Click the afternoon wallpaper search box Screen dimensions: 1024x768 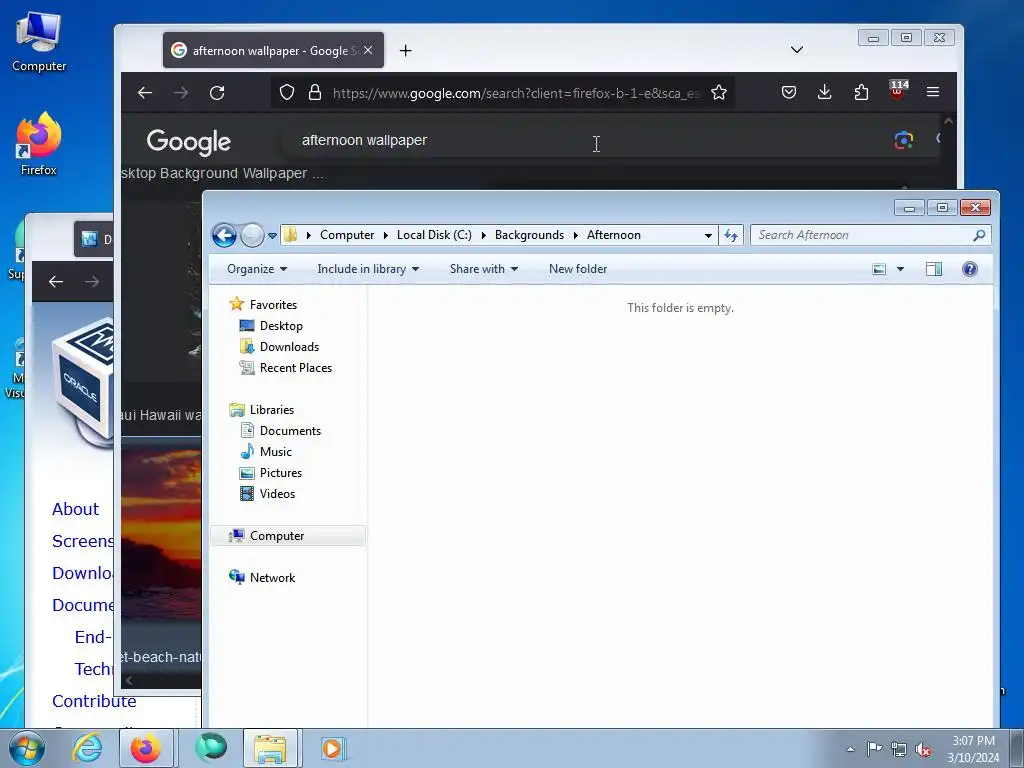[x=588, y=140]
